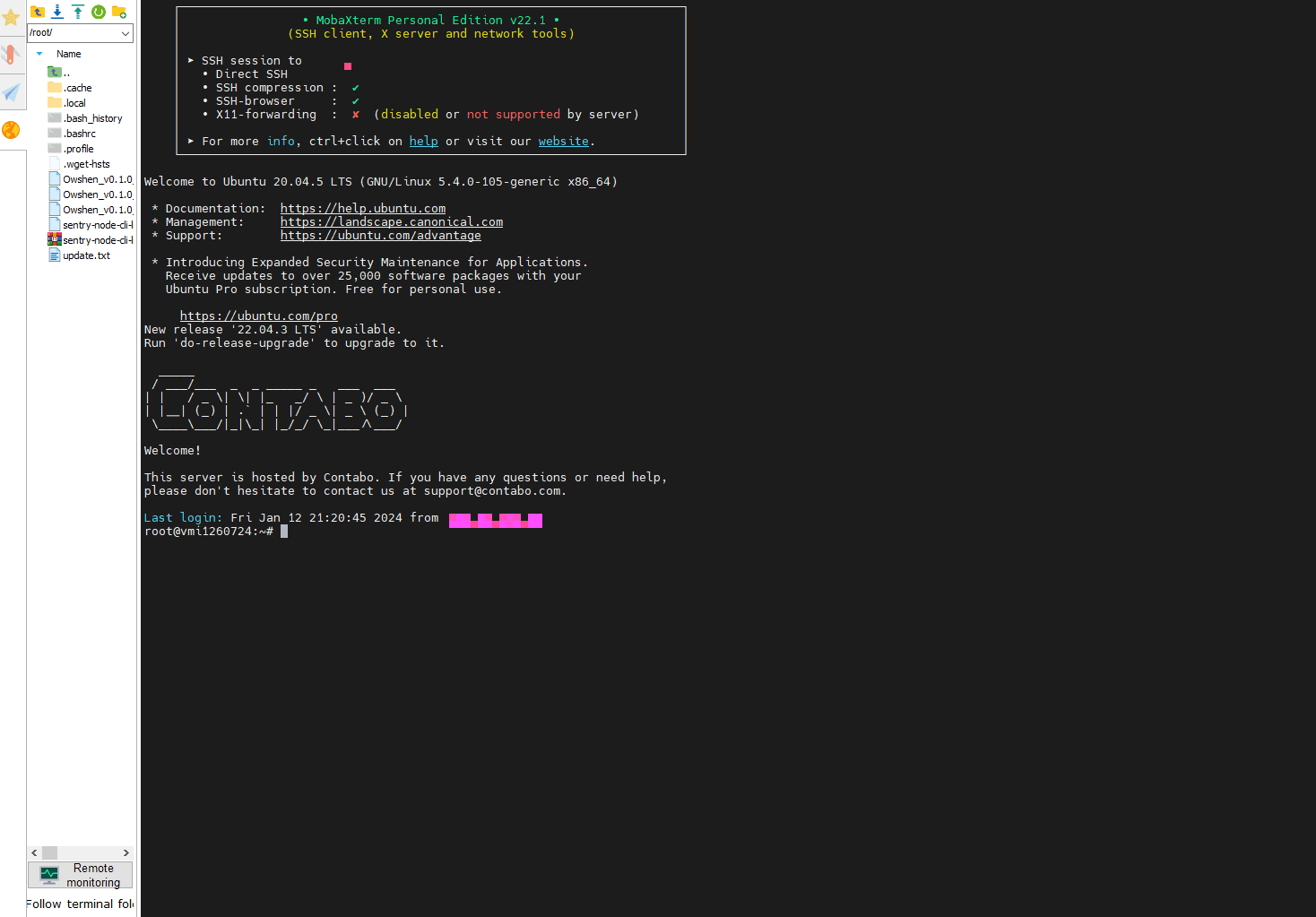Open the Sftp globe sidebar tab
The height and width of the screenshot is (917, 1316).
pos(11,130)
